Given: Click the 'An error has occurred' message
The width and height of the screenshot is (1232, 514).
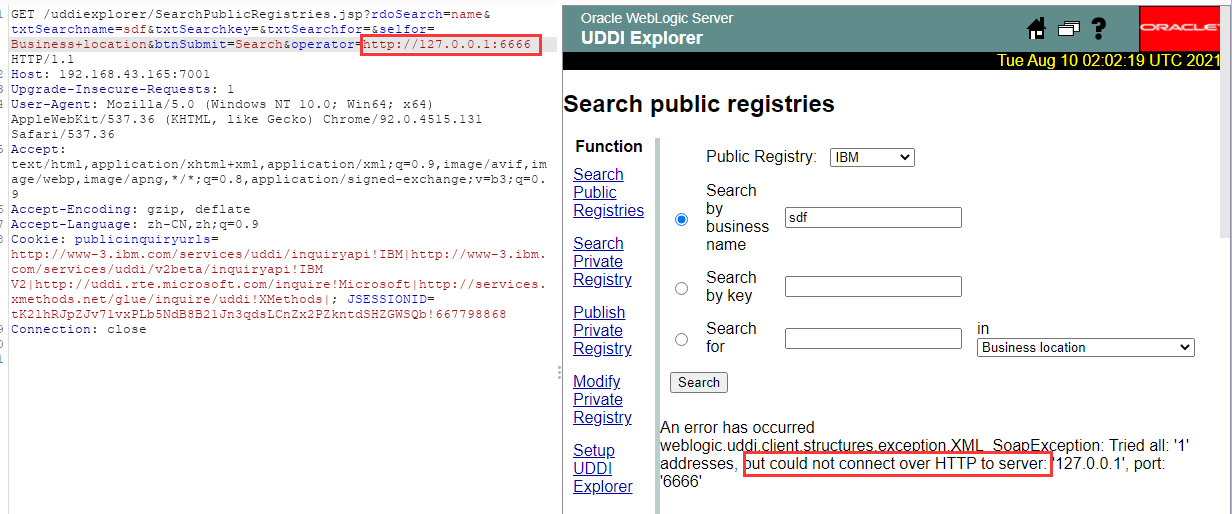Looking at the screenshot, I should click(737, 427).
